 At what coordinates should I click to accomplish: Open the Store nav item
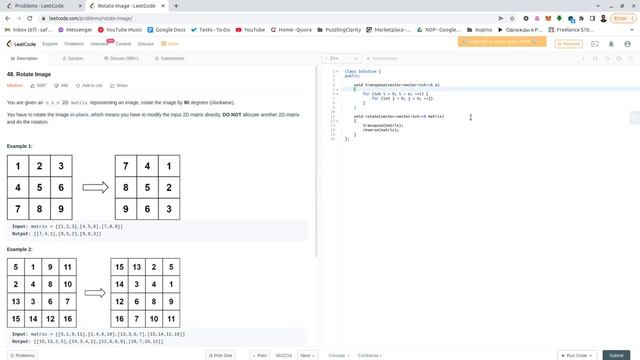pyautogui.click(x=170, y=44)
